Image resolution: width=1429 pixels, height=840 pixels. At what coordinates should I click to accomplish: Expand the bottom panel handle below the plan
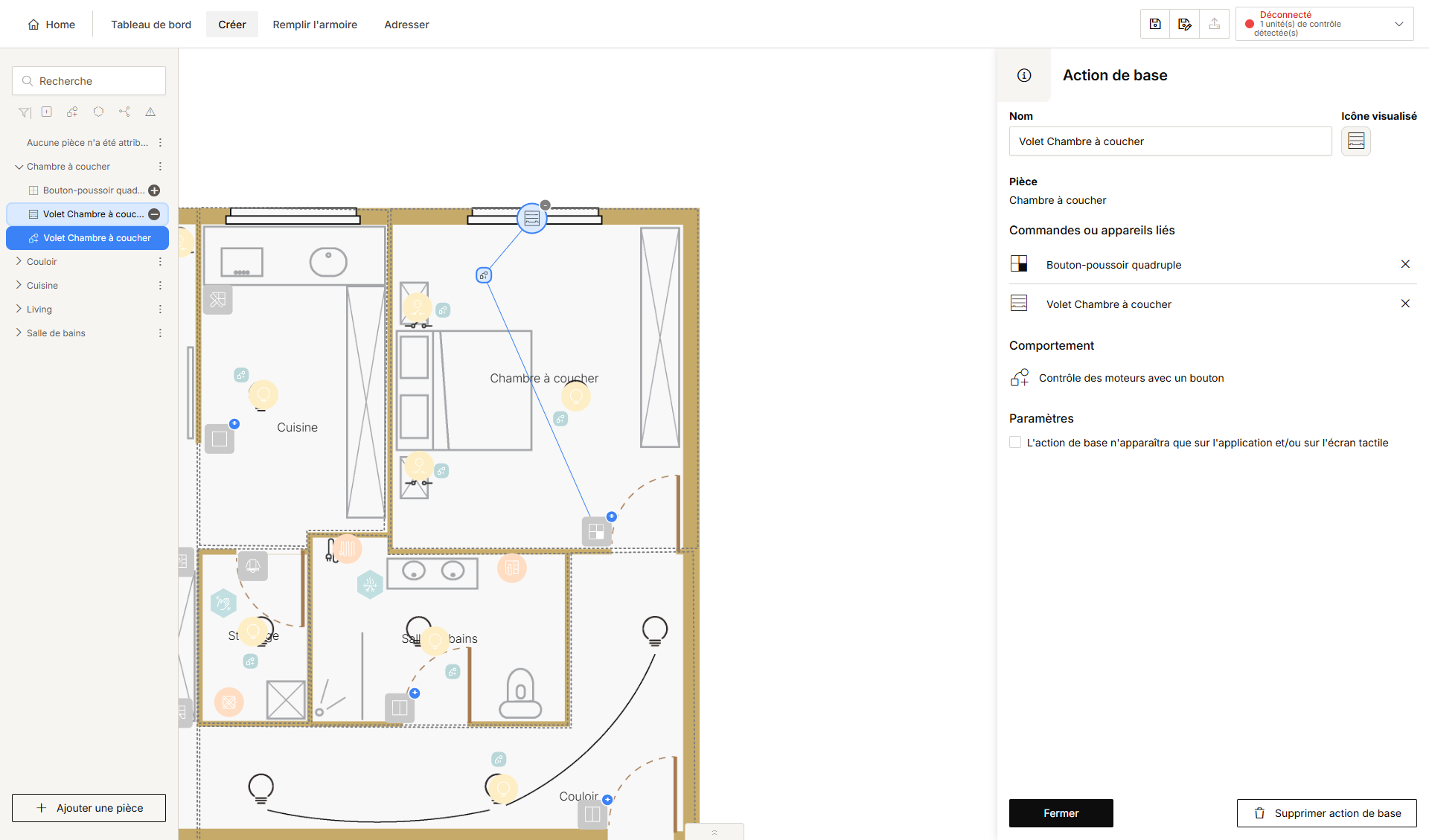tap(714, 832)
